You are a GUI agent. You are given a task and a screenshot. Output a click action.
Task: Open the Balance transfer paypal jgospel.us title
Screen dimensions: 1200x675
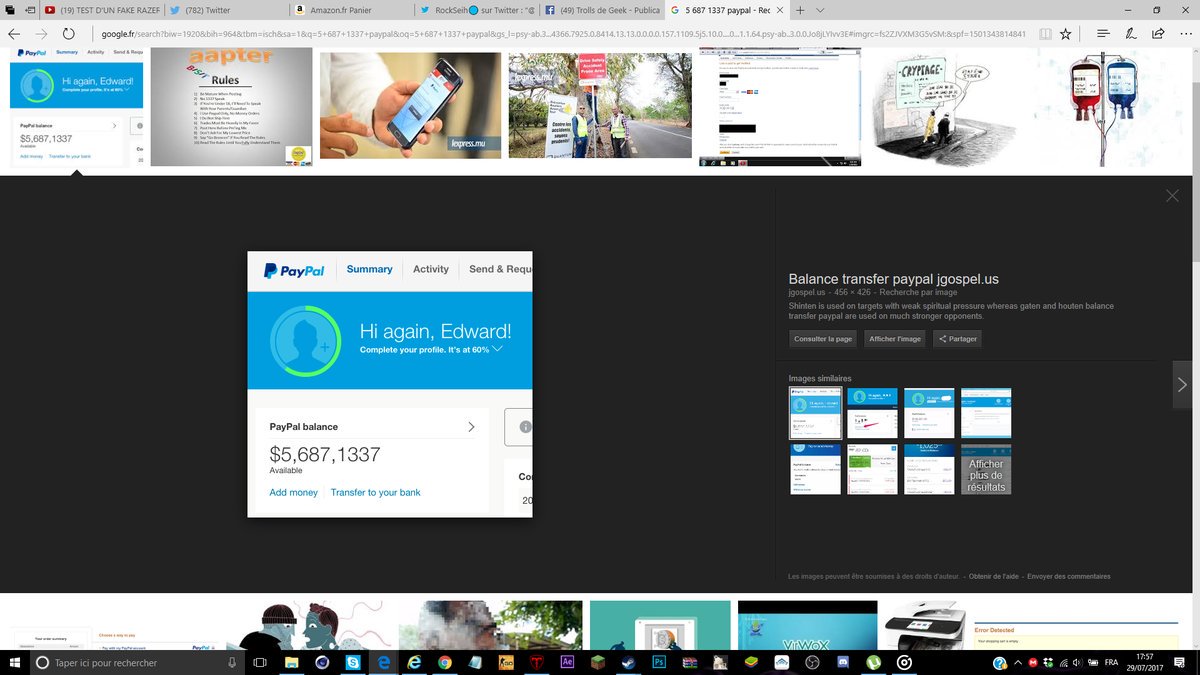893,279
